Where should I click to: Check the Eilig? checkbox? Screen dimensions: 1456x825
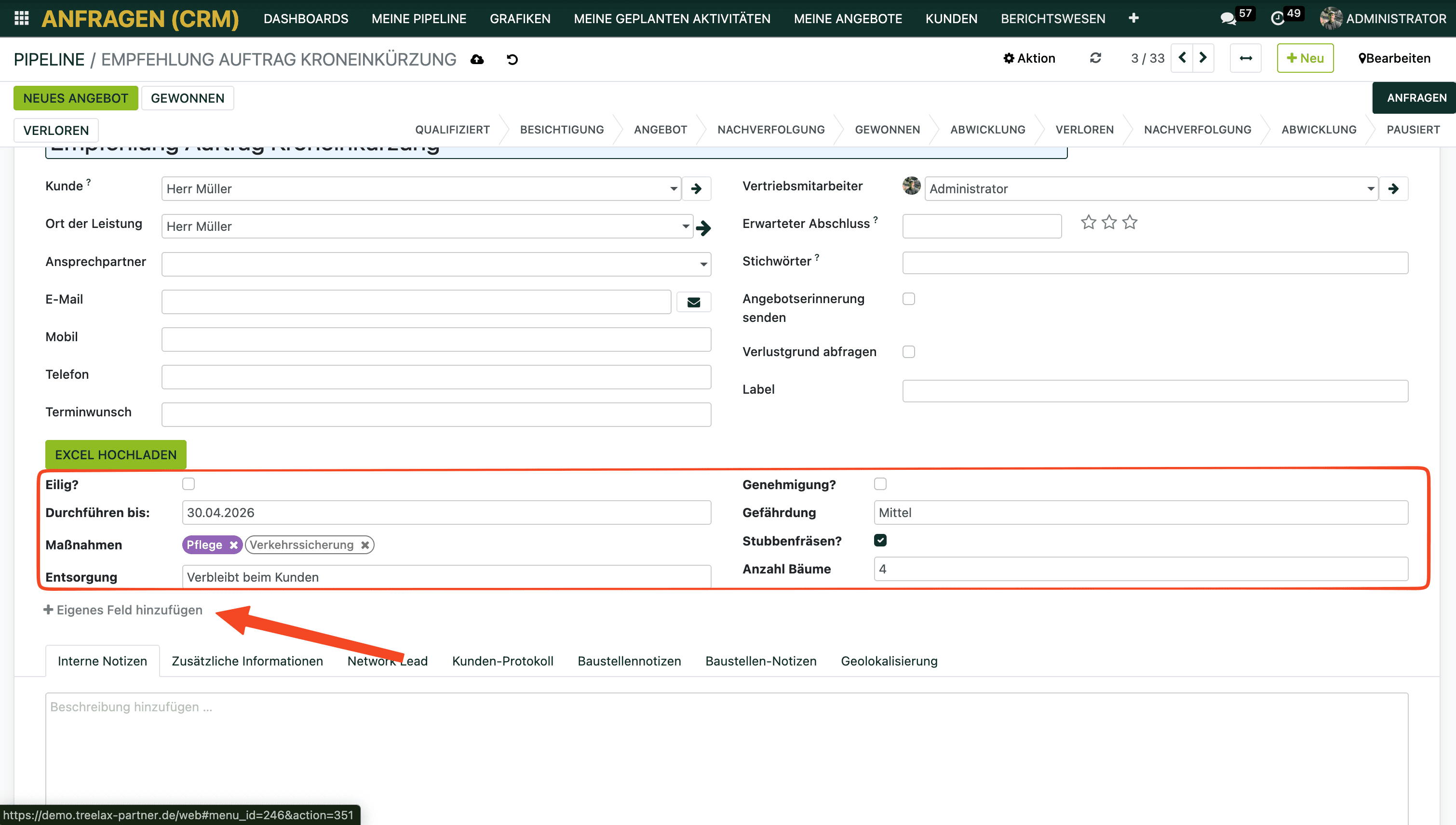coord(188,484)
